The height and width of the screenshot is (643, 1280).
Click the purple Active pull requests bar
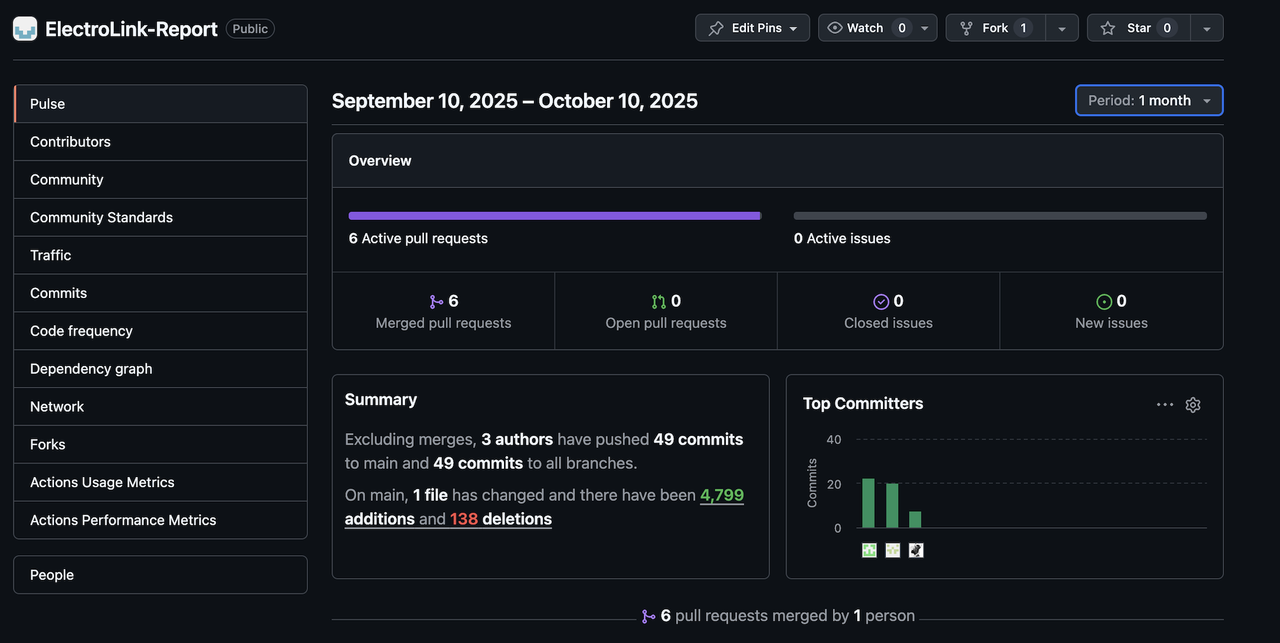click(x=555, y=216)
